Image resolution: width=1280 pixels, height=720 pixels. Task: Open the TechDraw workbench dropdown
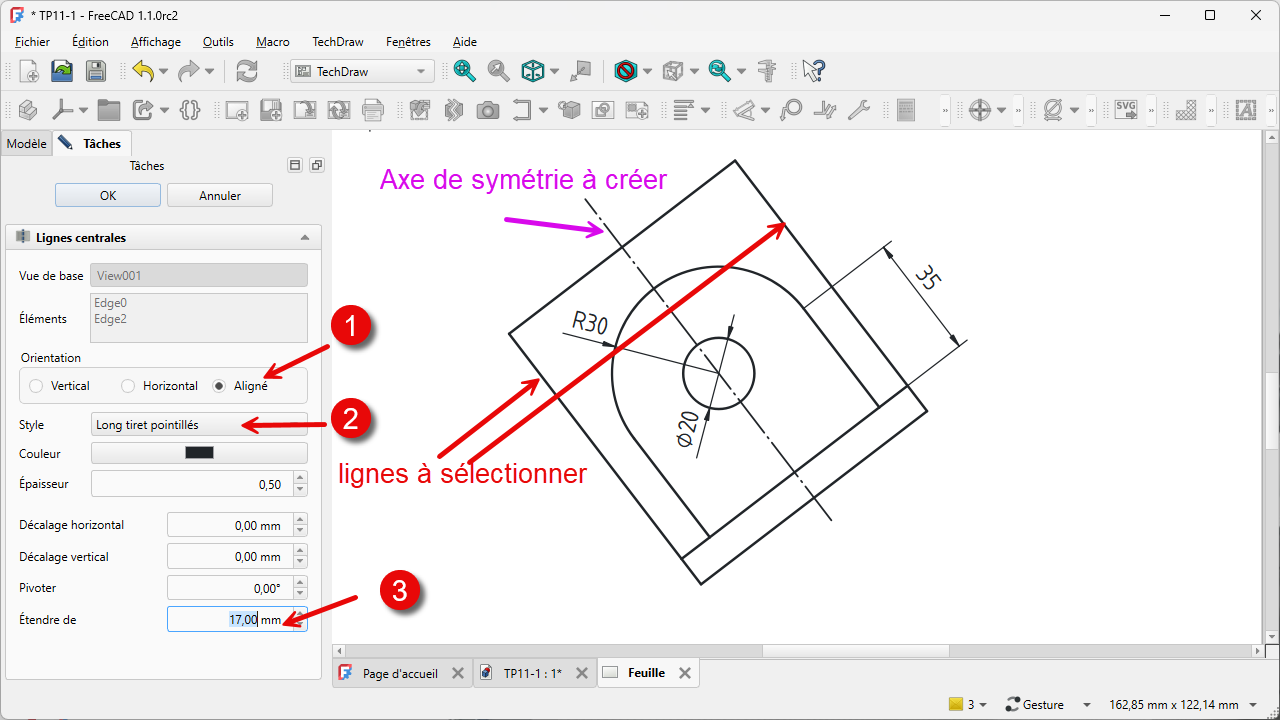362,71
